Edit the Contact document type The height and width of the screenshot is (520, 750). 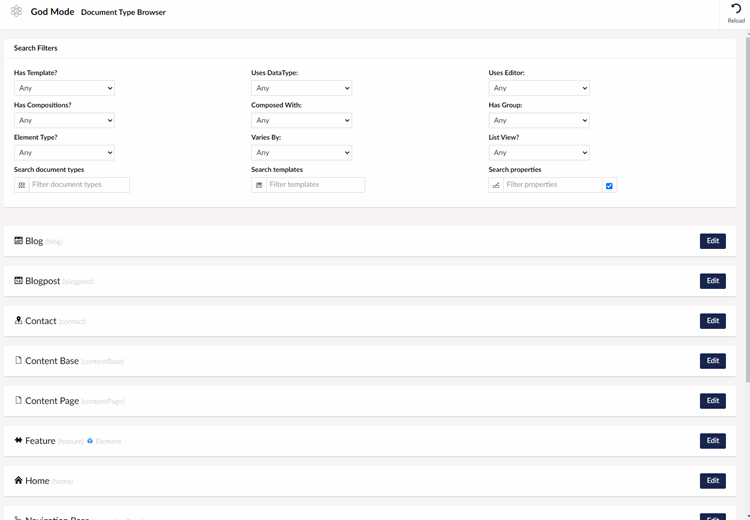[713, 321]
